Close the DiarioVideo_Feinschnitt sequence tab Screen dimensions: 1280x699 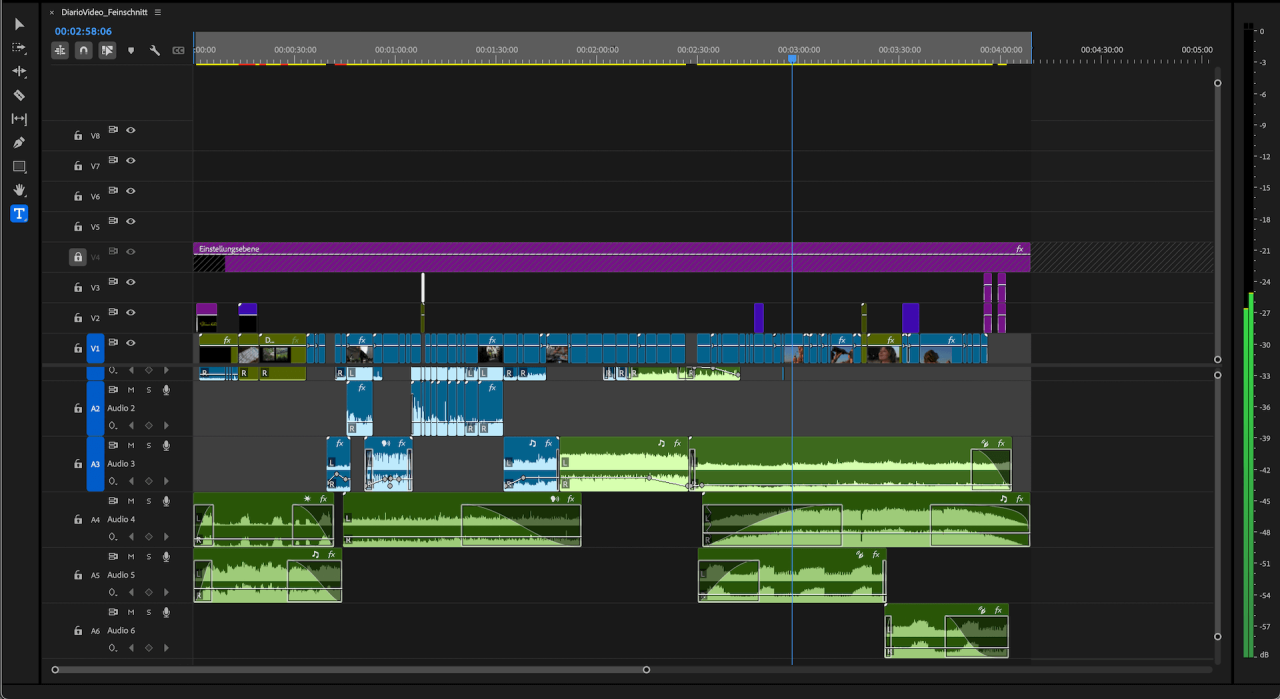pyautogui.click(x=52, y=13)
